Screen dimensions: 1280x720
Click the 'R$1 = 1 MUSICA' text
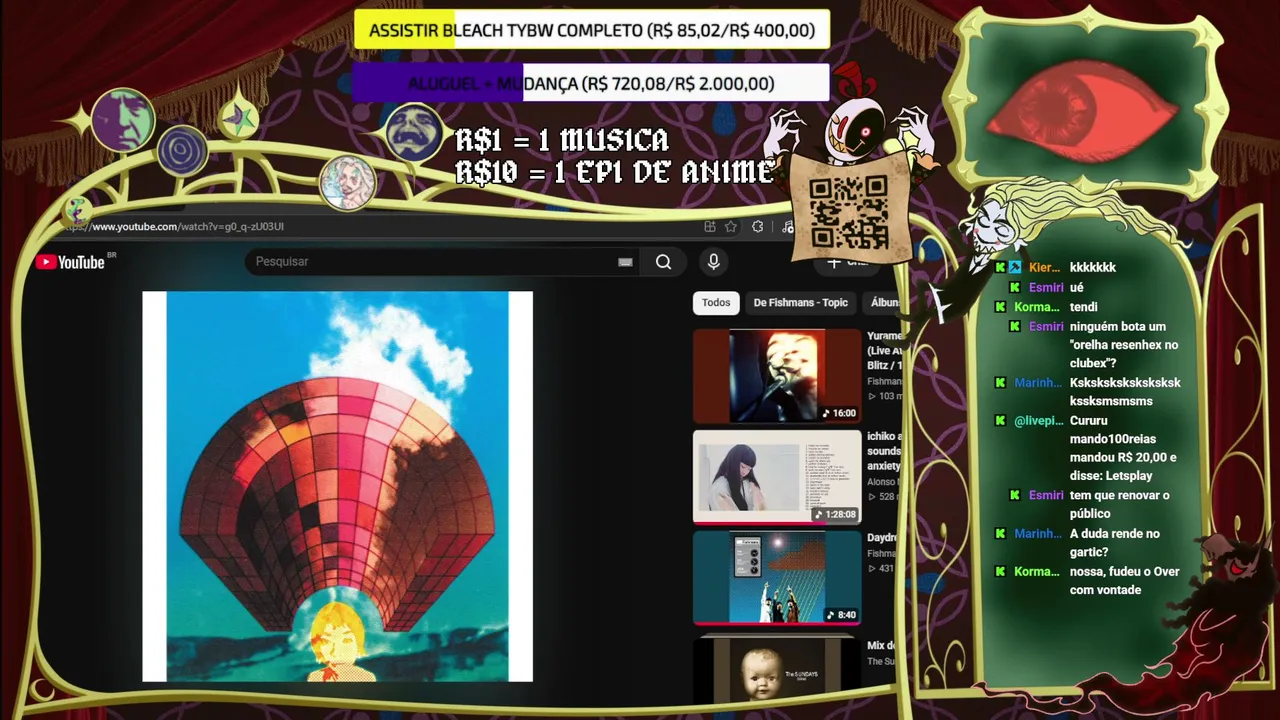tap(562, 140)
